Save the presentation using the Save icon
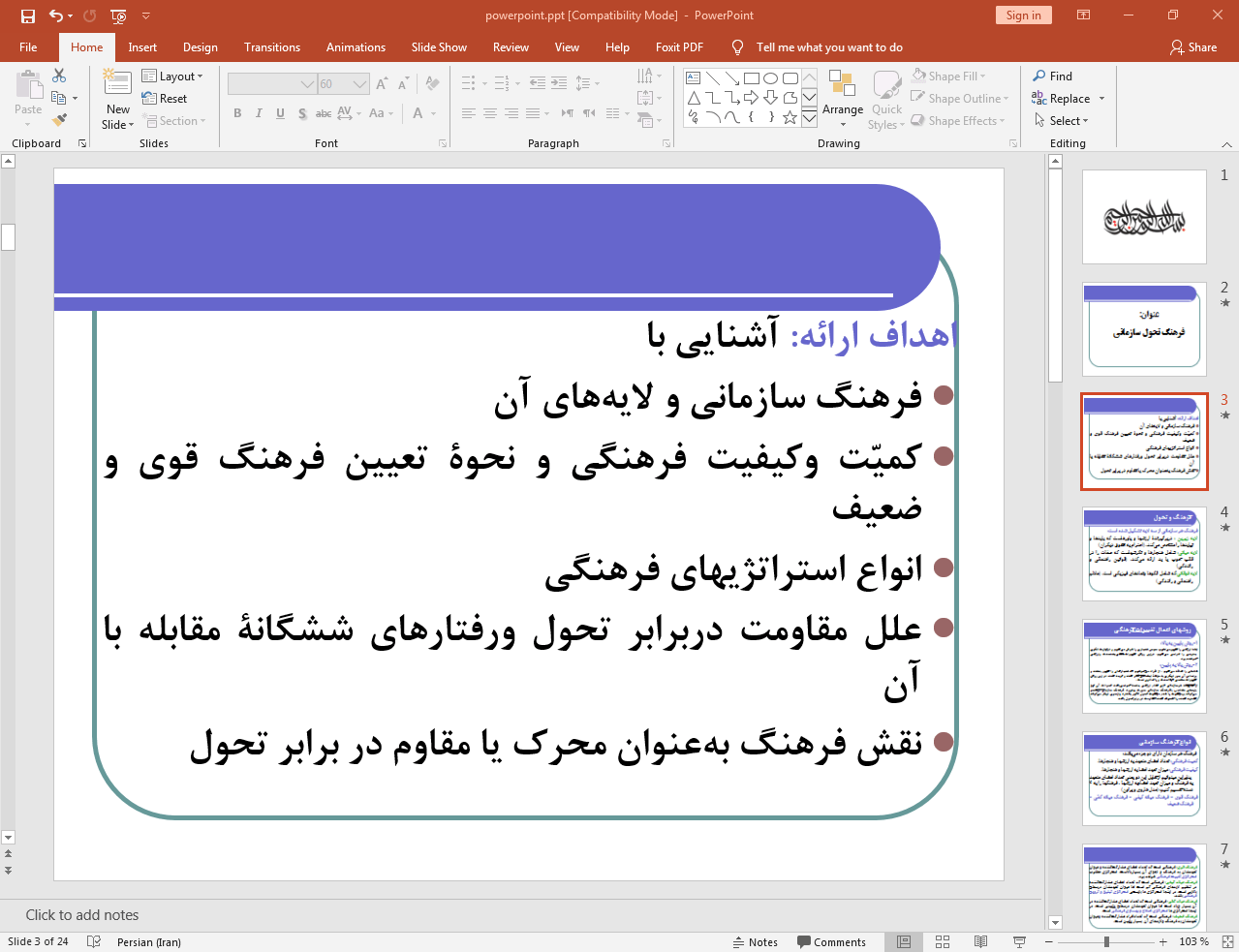Screen dimensions: 1239x952 pos(28,15)
